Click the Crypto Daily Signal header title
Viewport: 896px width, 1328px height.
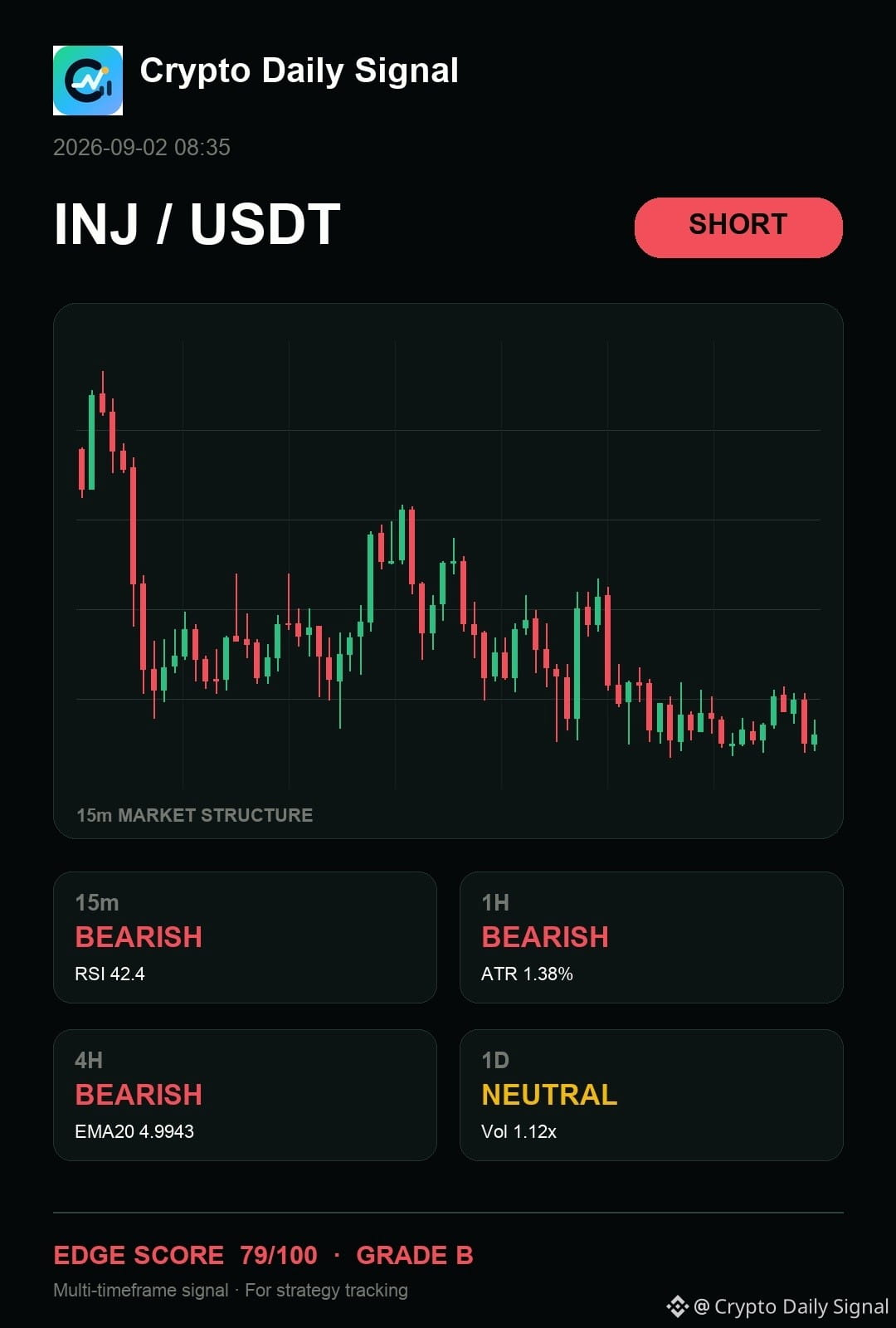[x=299, y=72]
